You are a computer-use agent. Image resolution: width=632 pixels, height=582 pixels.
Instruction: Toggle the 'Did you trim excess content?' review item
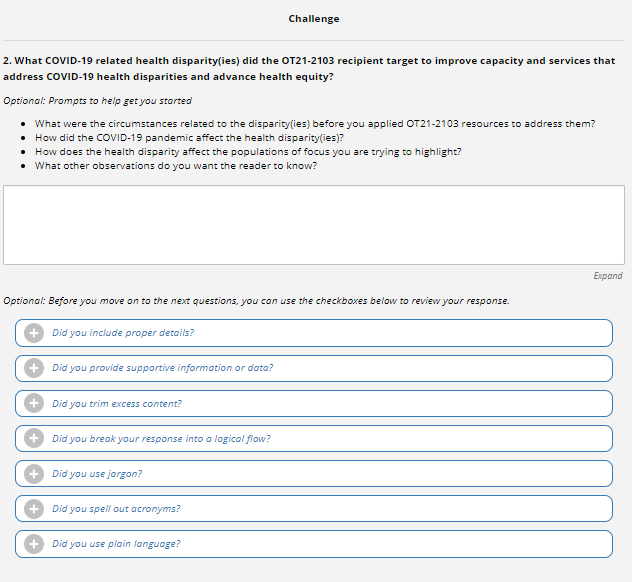[117, 403]
